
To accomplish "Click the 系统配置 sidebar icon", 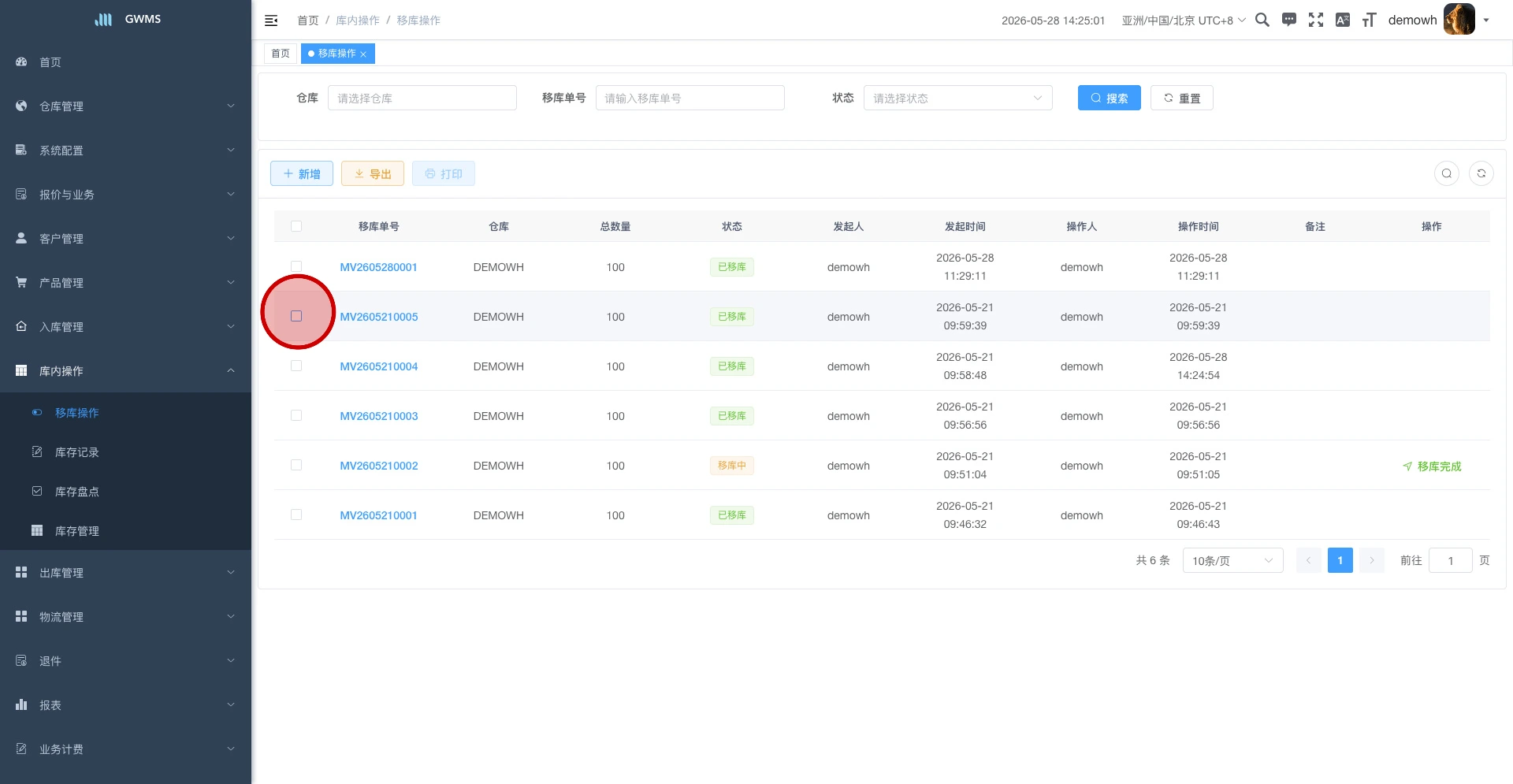I will [21, 150].
